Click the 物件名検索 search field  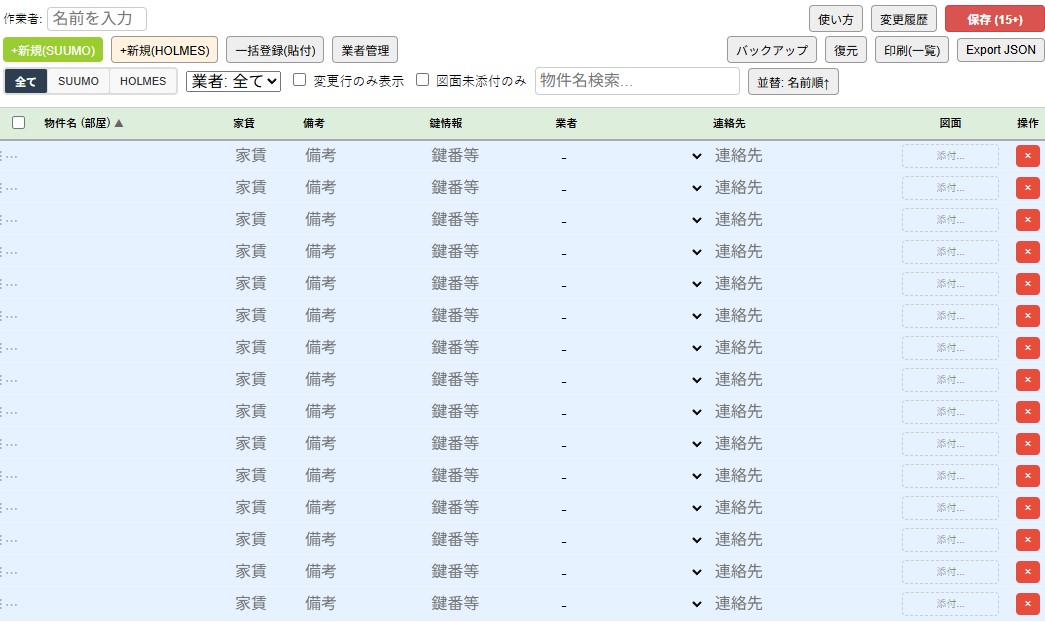click(x=637, y=81)
